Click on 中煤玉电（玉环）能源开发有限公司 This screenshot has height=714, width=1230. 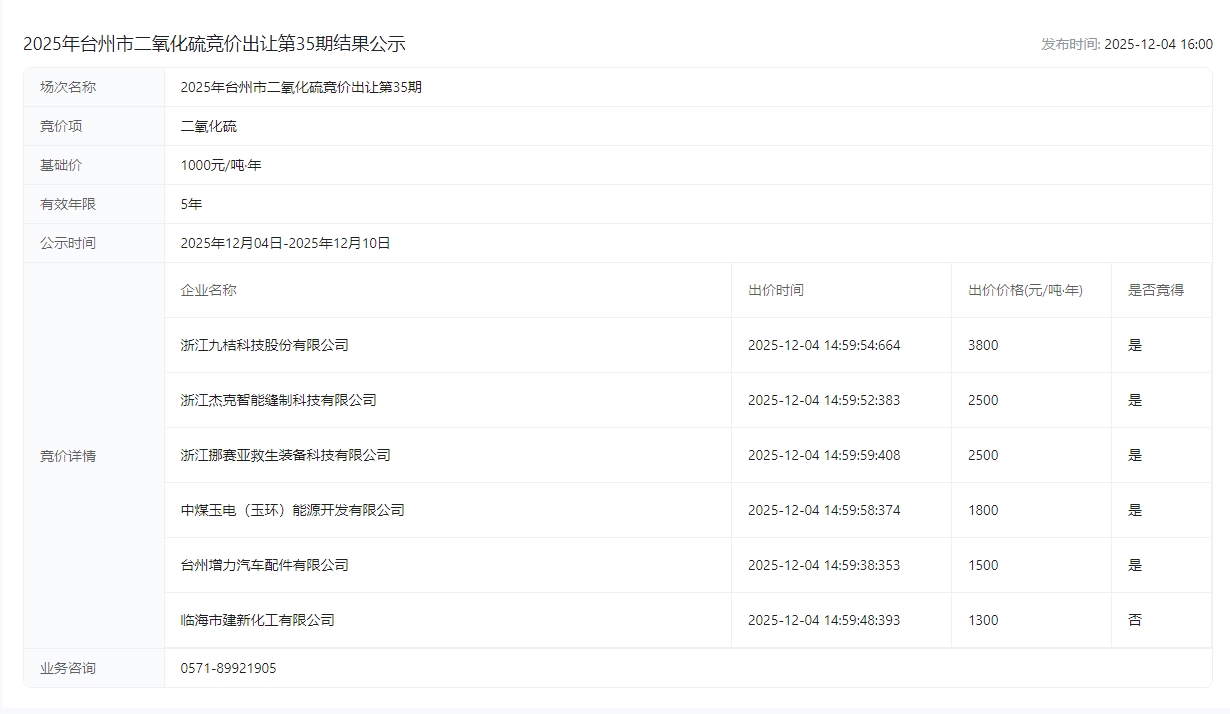(x=292, y=510)
